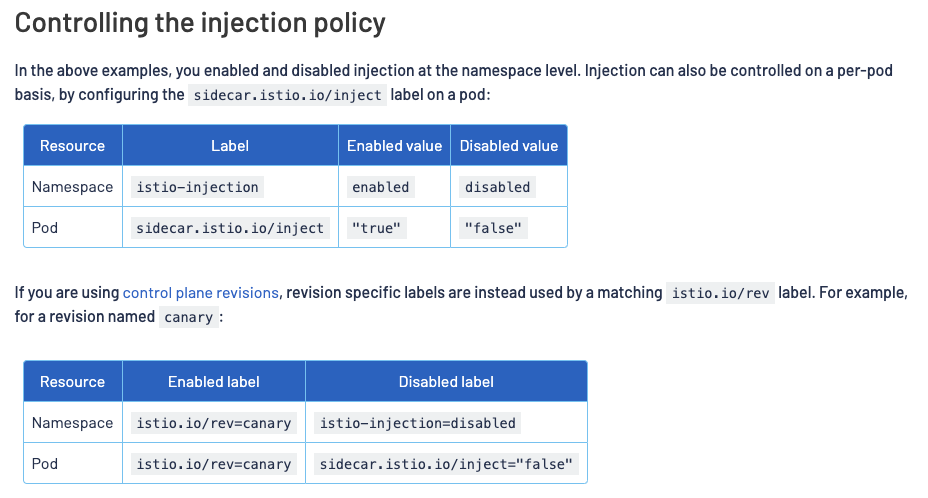Click the Enabled label column header
The image size is (928, 498).
coord(214,382)
